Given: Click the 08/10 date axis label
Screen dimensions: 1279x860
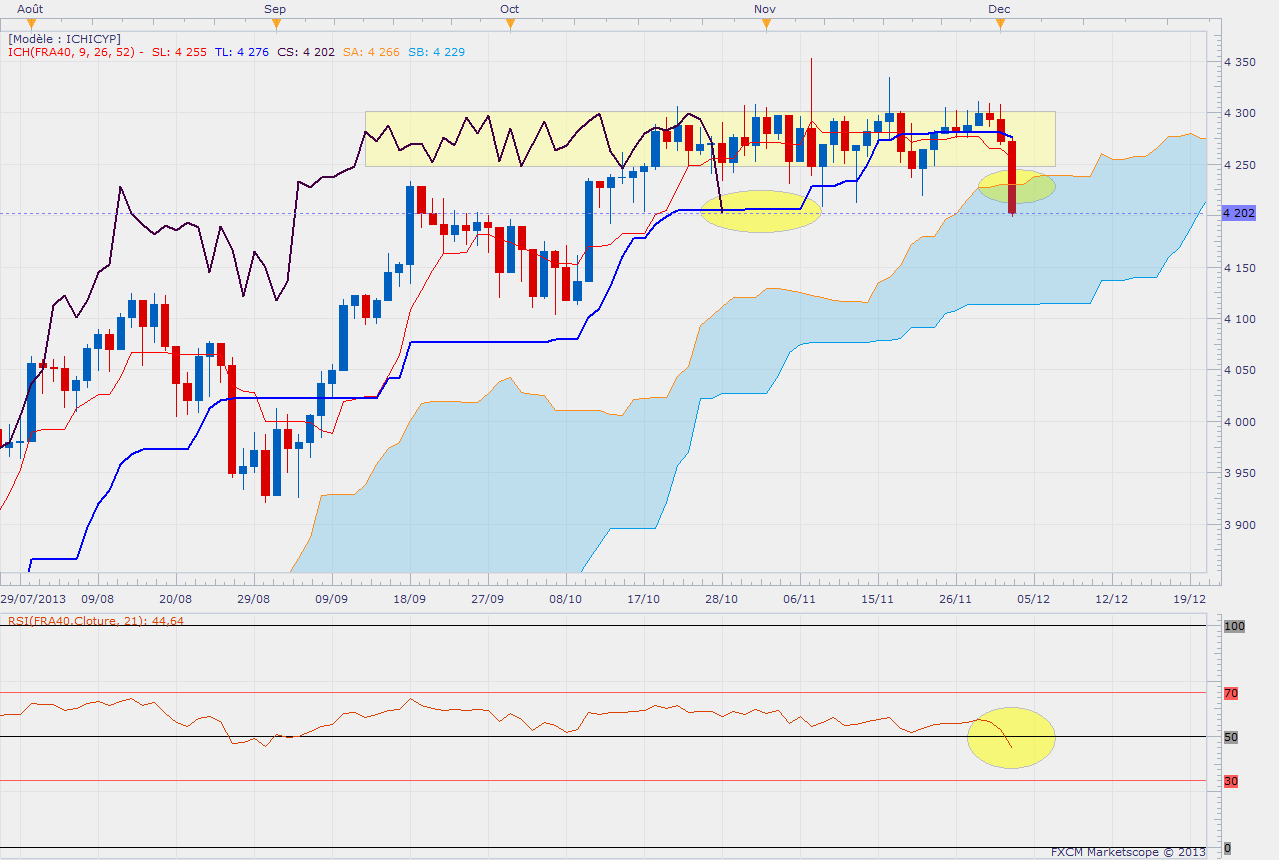Looking at the screenshot, I should [566, 598].
